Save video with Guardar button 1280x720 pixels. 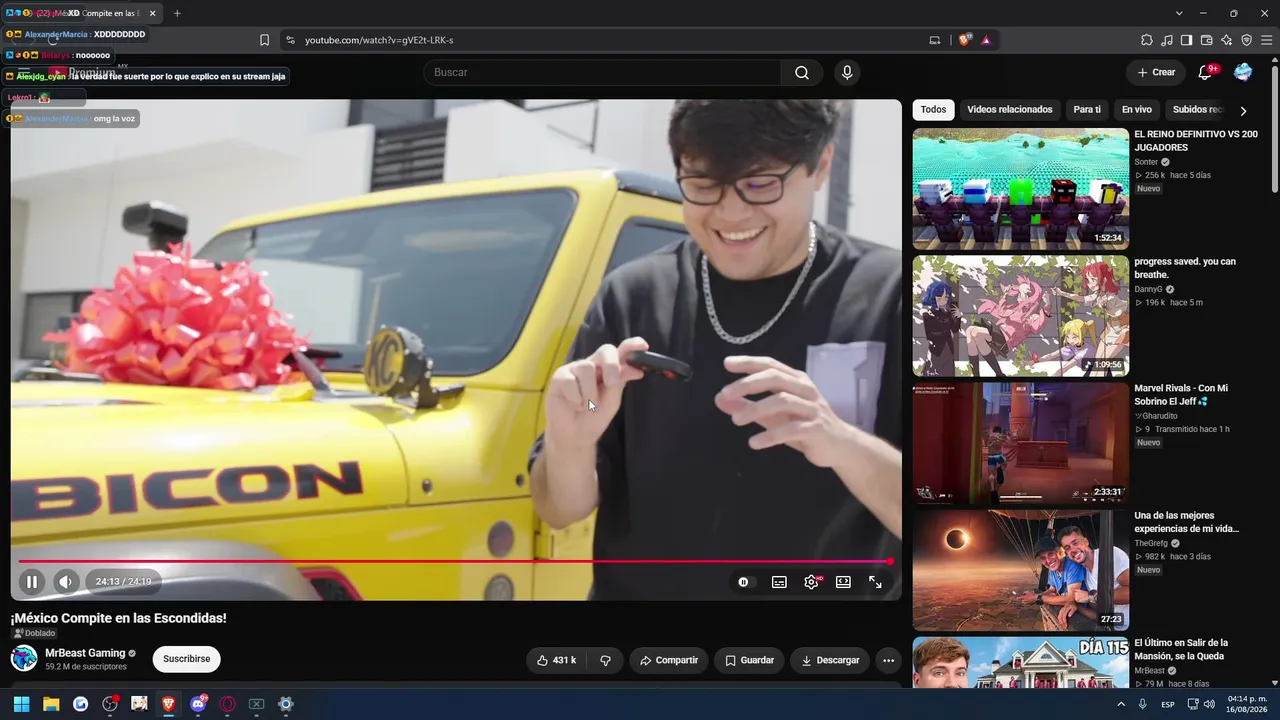[x=749, y=660]
